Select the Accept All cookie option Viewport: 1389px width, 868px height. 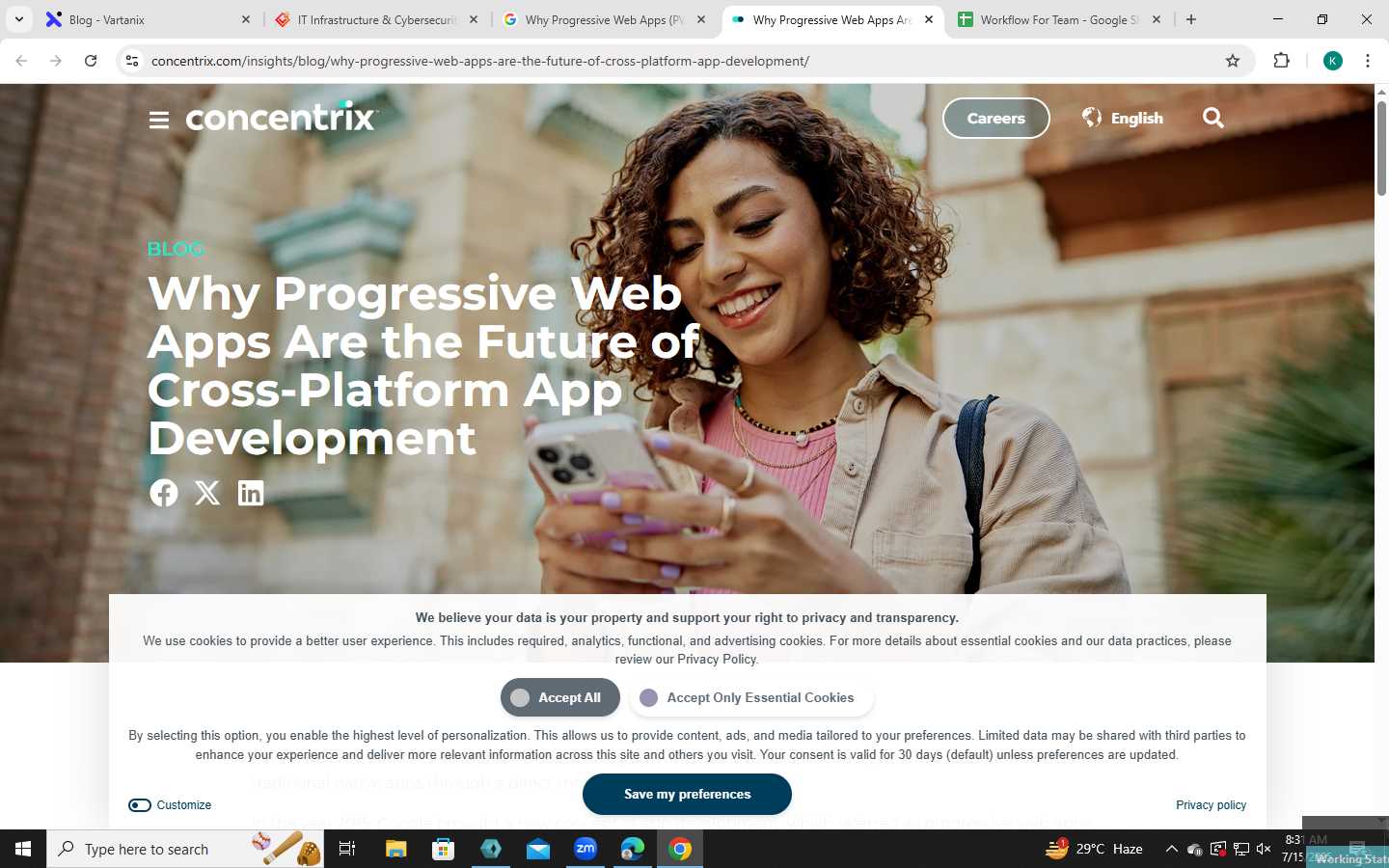559,697
